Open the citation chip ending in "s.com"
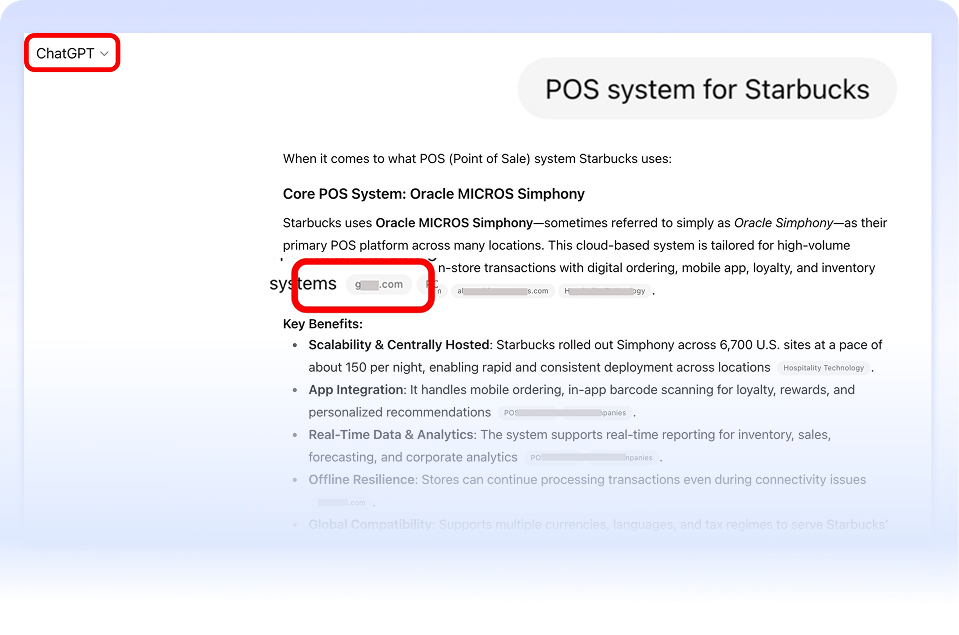 [502, 291]
